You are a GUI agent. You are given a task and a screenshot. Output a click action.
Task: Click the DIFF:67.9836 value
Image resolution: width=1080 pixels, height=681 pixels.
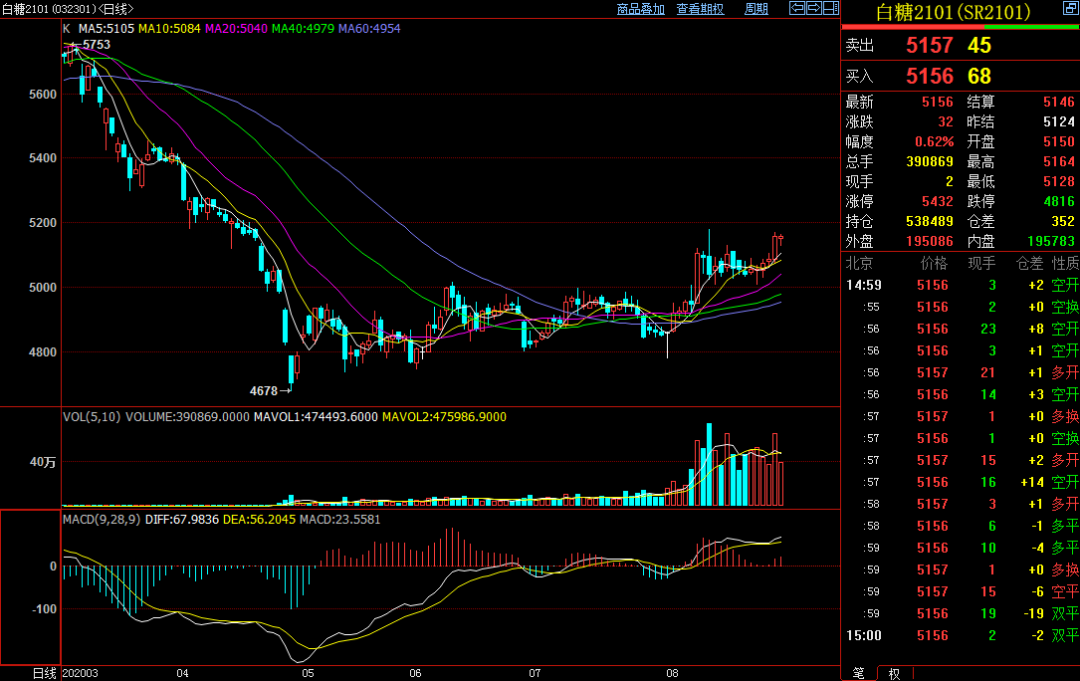point(182,519)
